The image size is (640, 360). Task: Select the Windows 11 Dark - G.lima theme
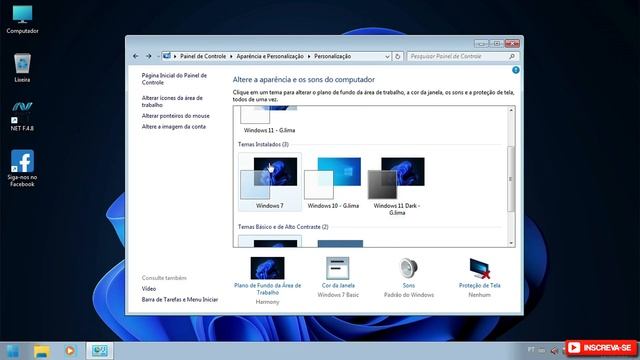(x=397, y=186)
